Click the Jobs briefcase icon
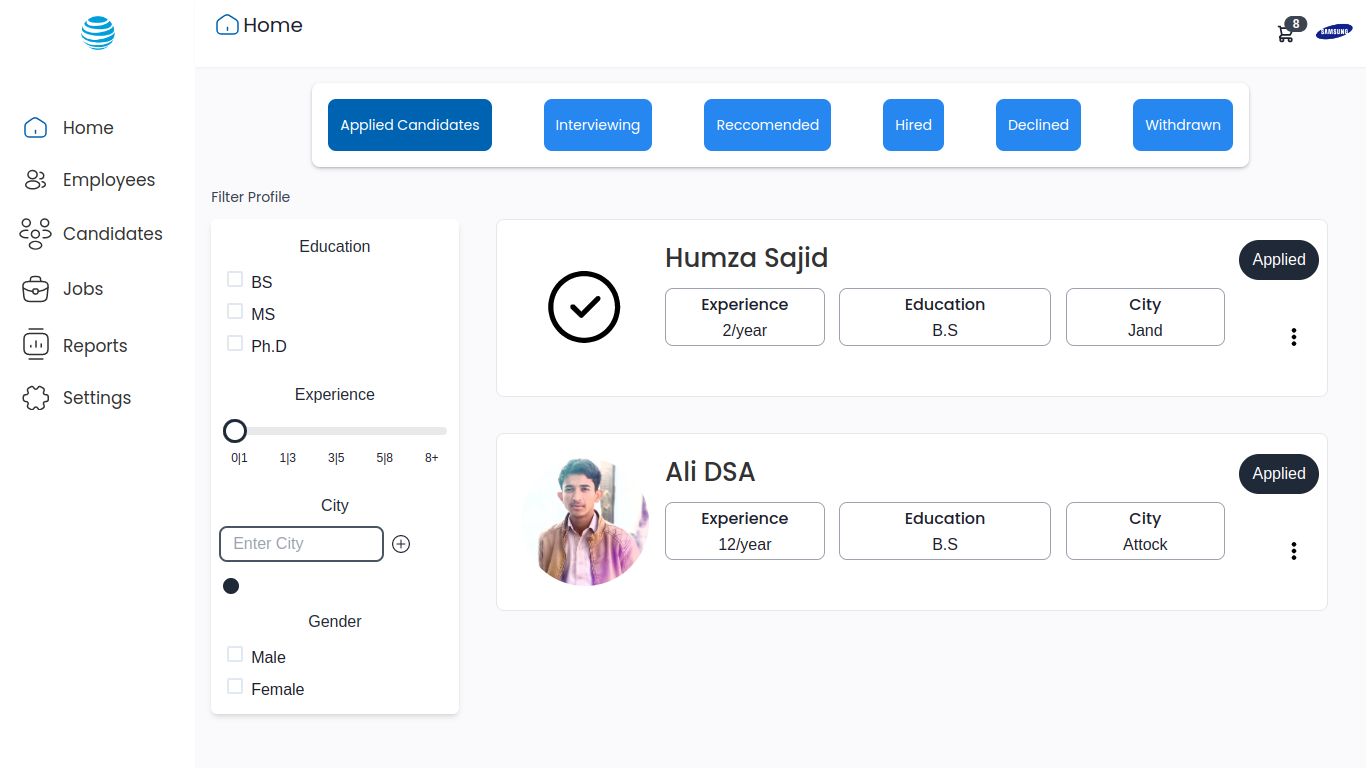Screen dimensions: 1366x768 [35, 289]
